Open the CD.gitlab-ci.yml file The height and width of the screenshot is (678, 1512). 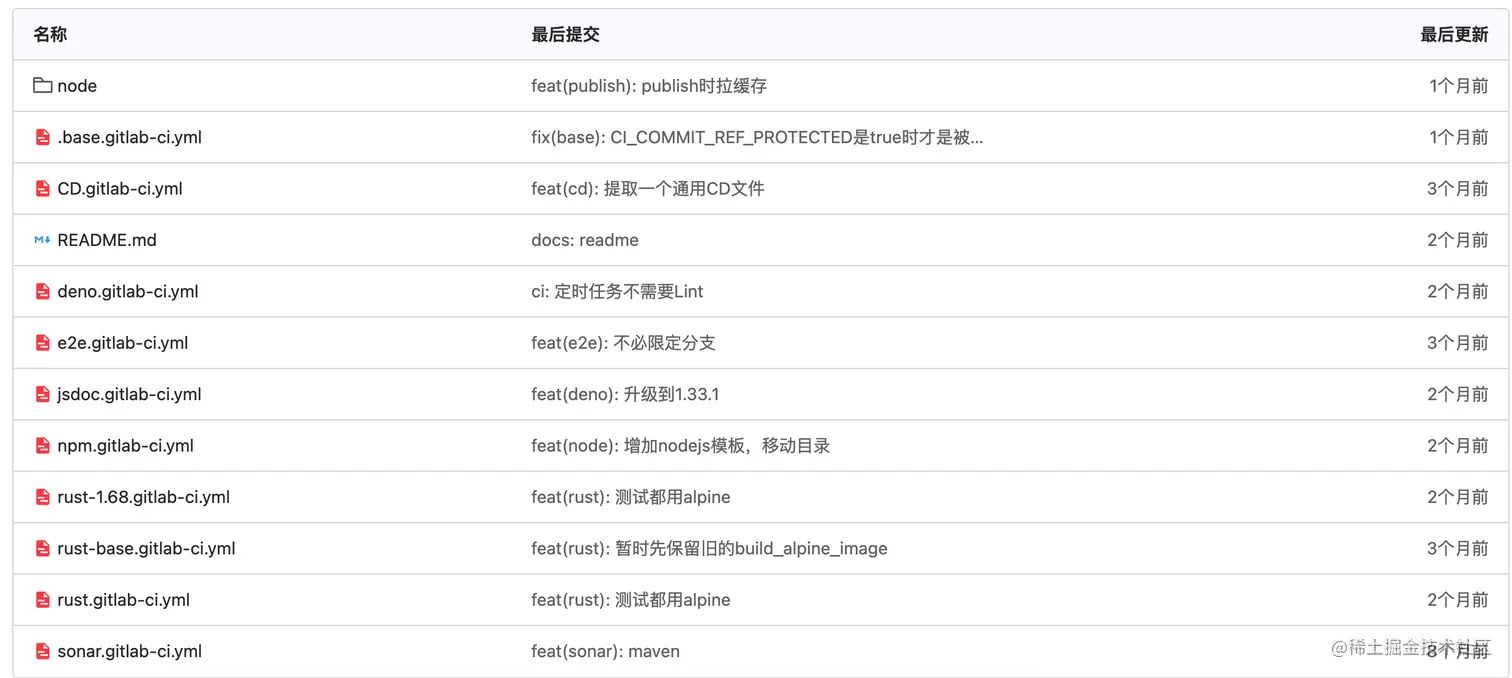[120, 189]
